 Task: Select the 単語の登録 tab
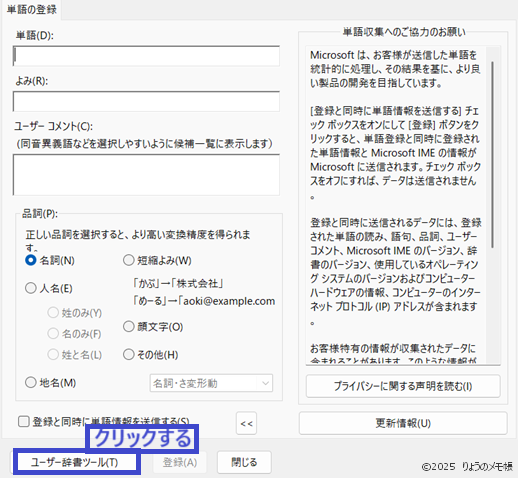32,10
